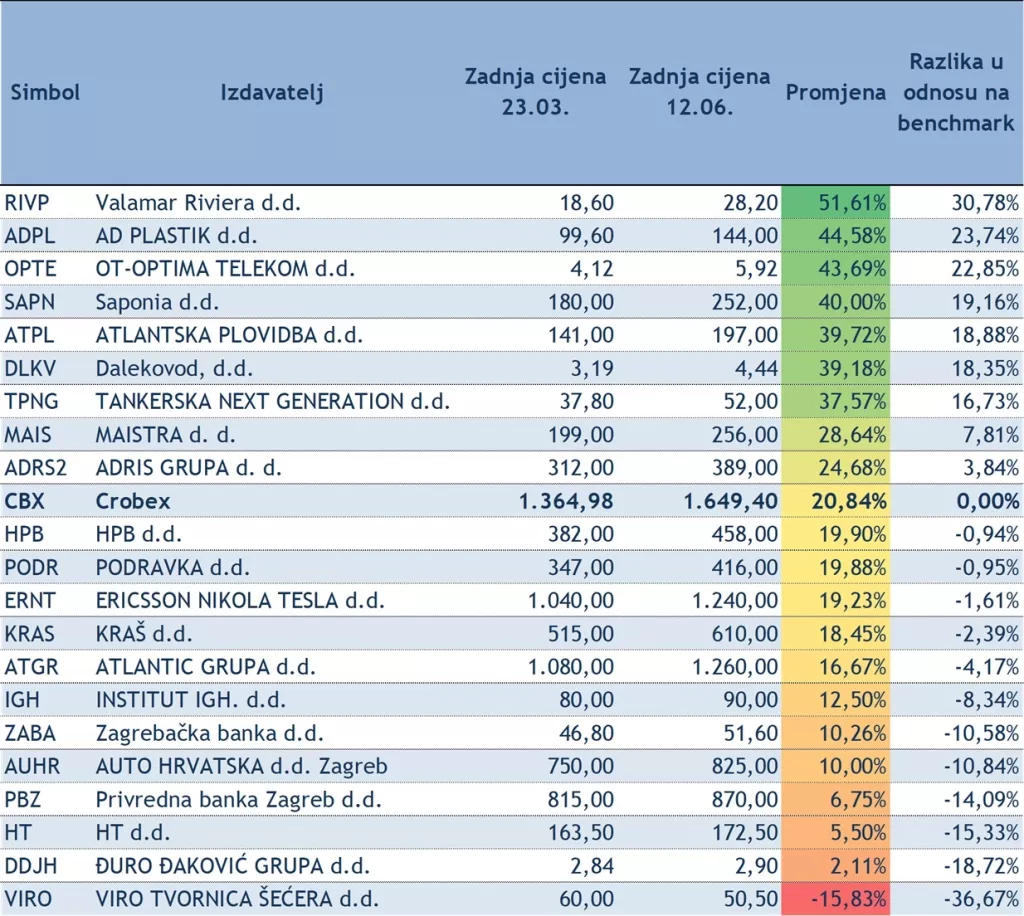Select the Izdavatelj column header
The image size is (1024, 916).
point(272,93)
